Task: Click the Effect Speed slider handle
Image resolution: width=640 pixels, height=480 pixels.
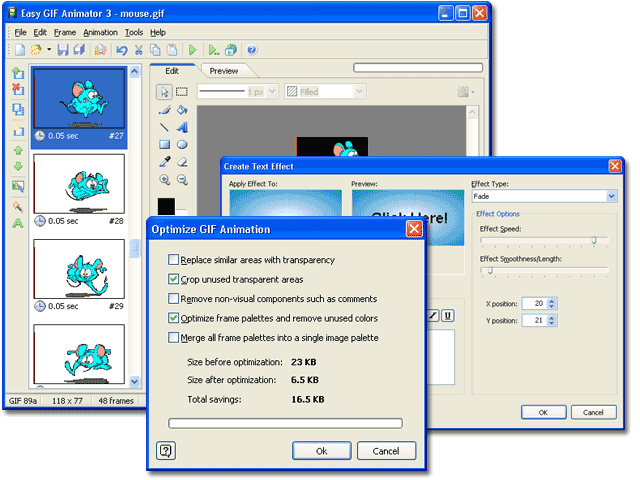Action: [594, 241]
